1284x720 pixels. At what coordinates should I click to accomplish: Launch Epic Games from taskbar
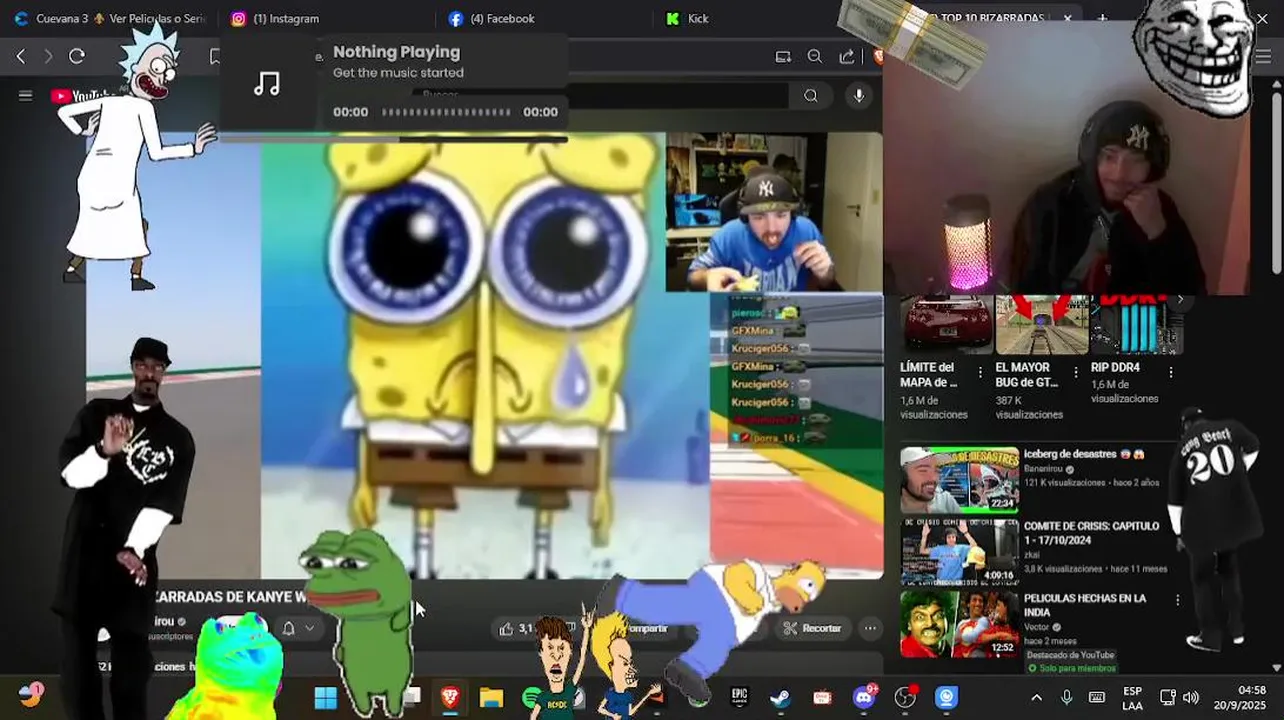739,698
